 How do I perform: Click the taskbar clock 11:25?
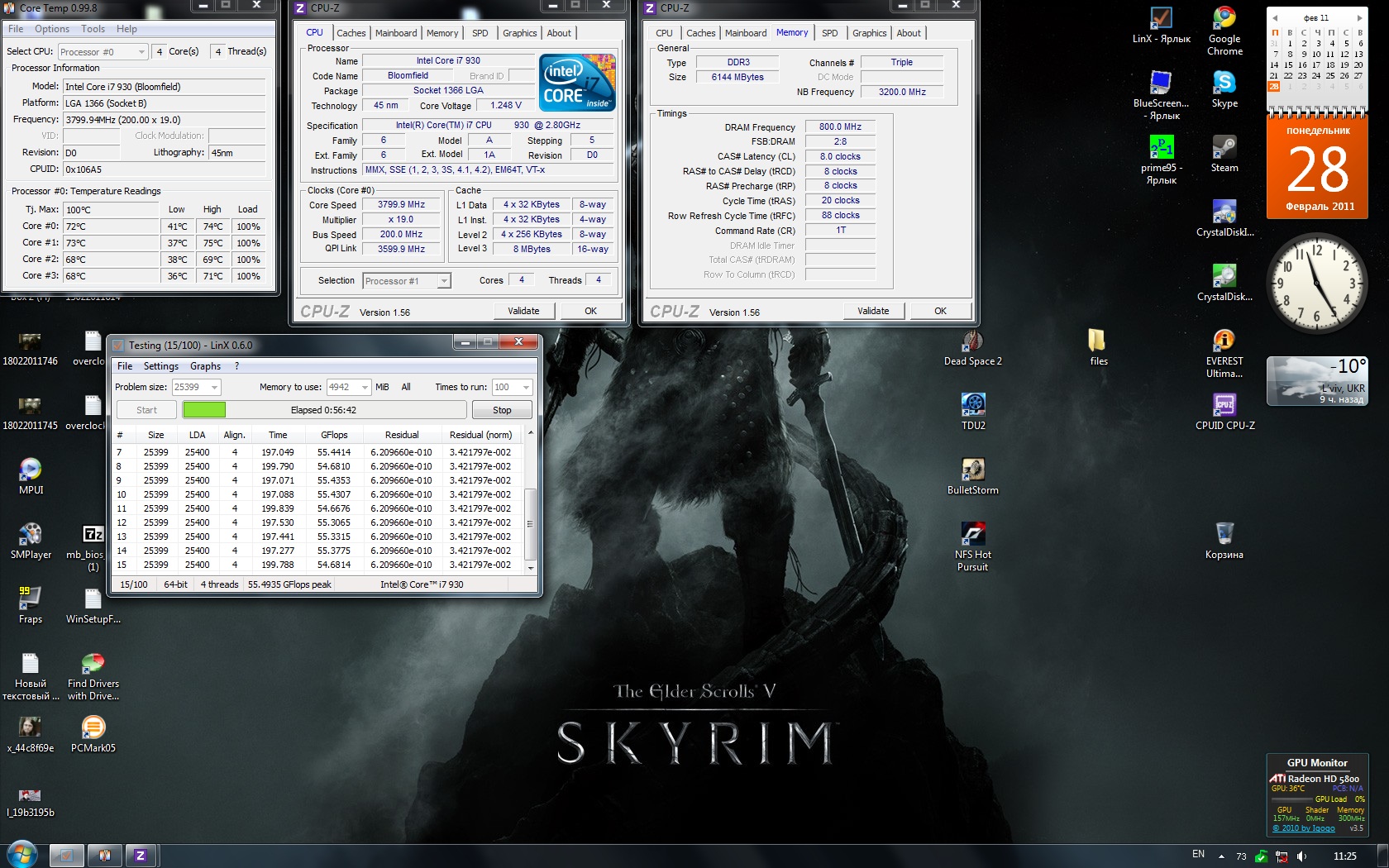1344,856
